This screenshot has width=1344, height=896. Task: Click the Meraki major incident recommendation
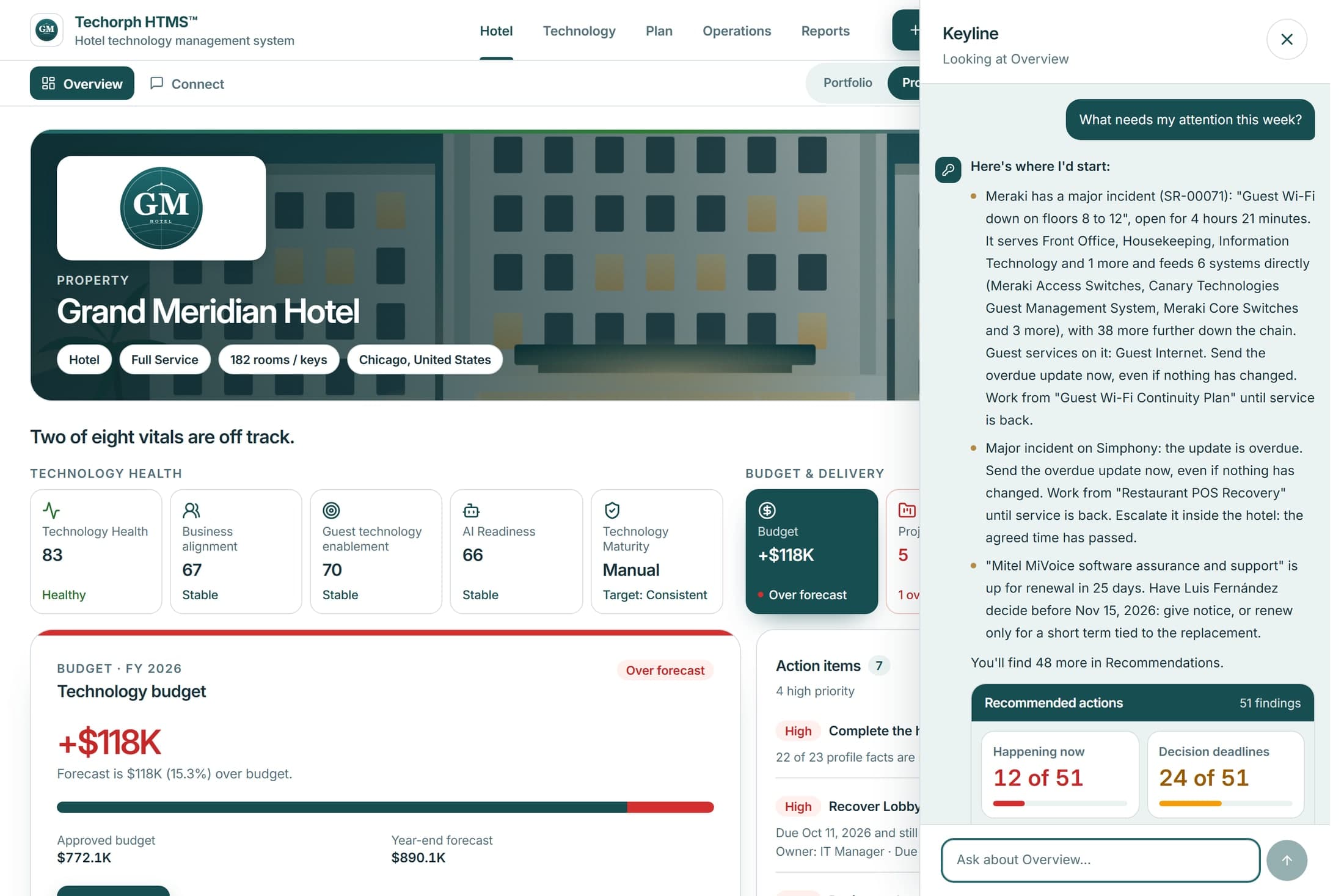[x=1149, y=308]
